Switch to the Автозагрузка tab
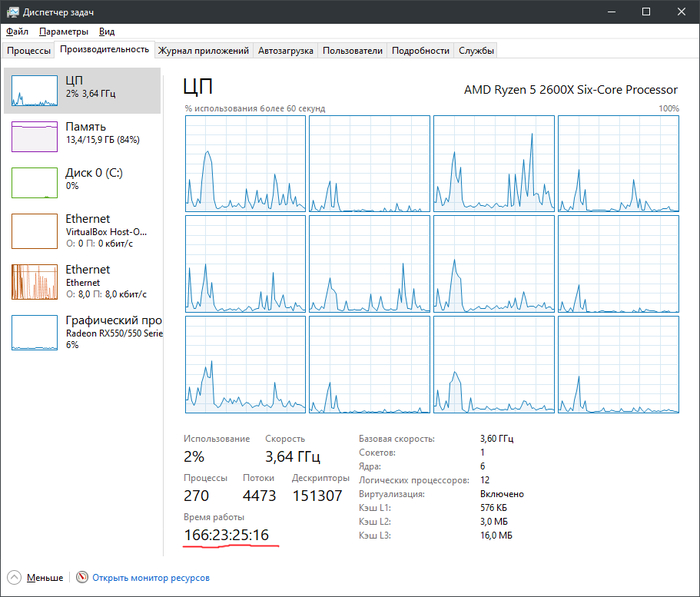The height and width of the screenshot is (597, 700). point(286,50)
